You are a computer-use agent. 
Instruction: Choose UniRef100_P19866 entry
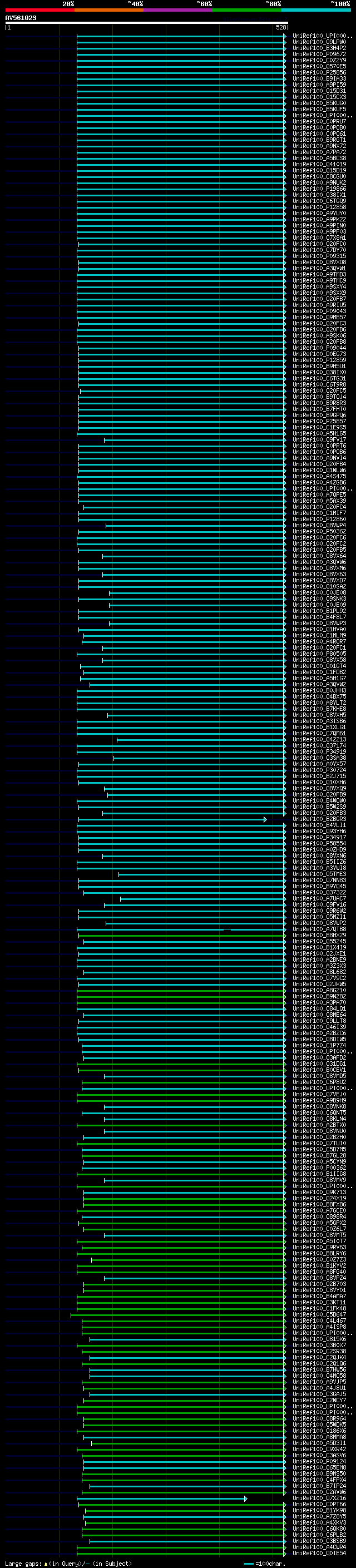click(x=319, y=189)
